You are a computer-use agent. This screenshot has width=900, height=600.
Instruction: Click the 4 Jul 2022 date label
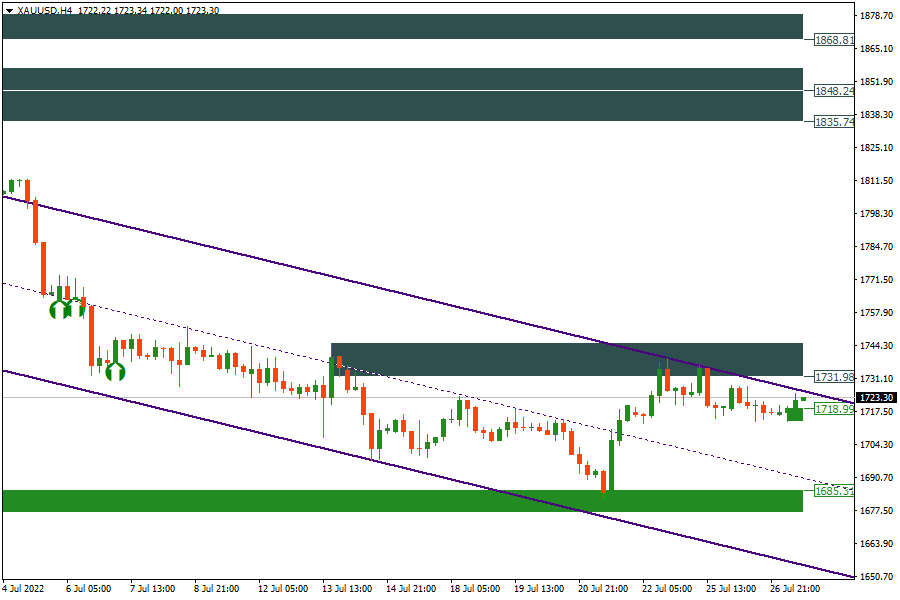click(x=24, y=589)
